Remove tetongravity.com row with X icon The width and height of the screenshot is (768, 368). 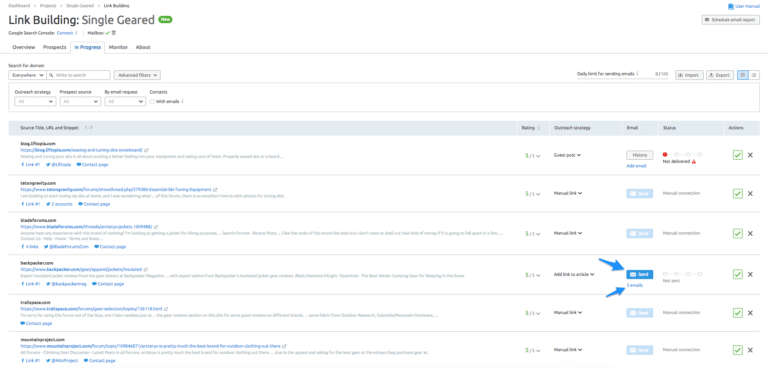tap(750, 194)
